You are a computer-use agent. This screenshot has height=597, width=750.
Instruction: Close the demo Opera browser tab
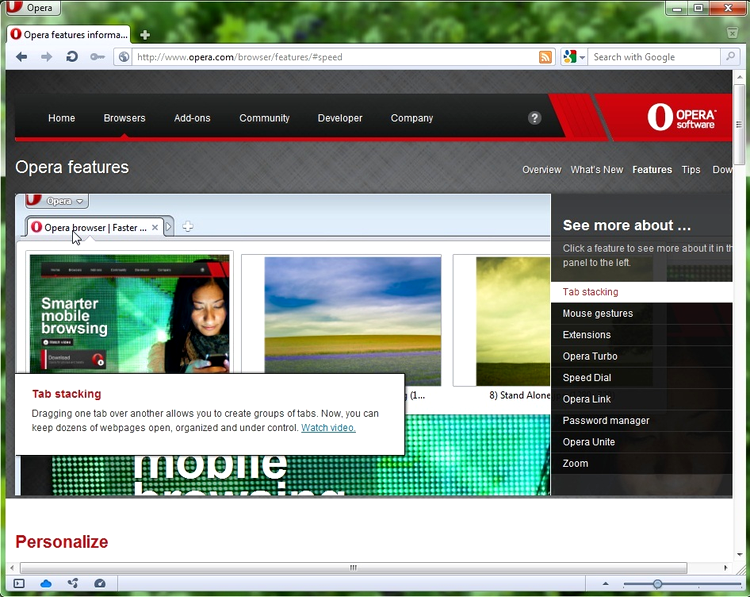pos(155,228)
